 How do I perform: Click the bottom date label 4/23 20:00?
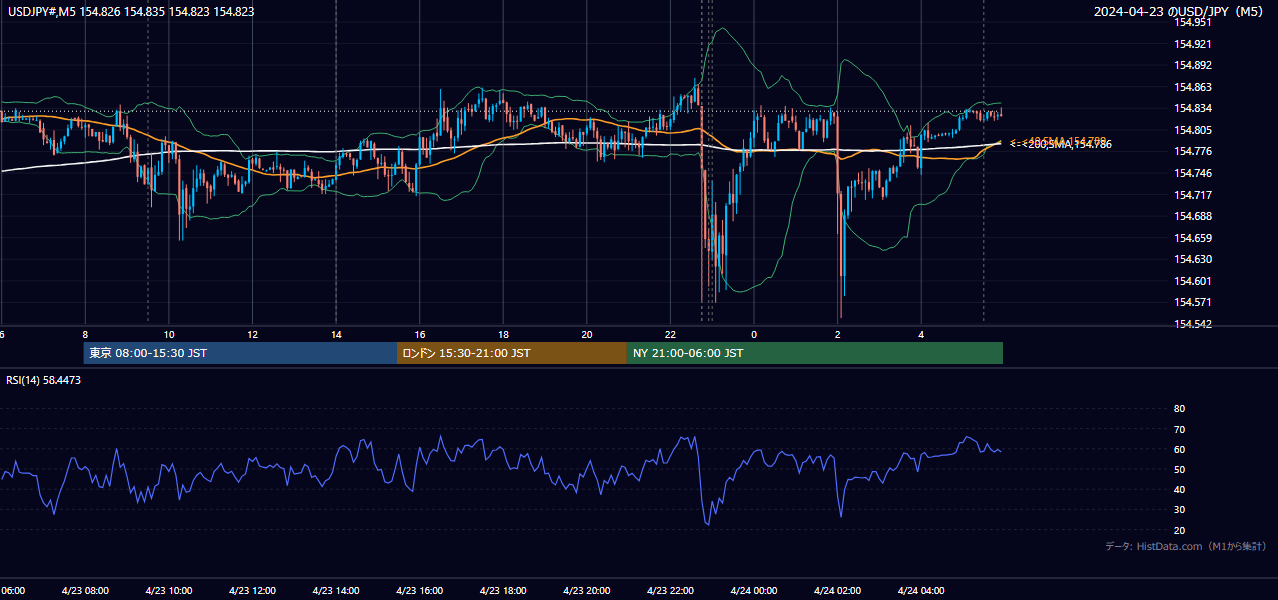586,591
